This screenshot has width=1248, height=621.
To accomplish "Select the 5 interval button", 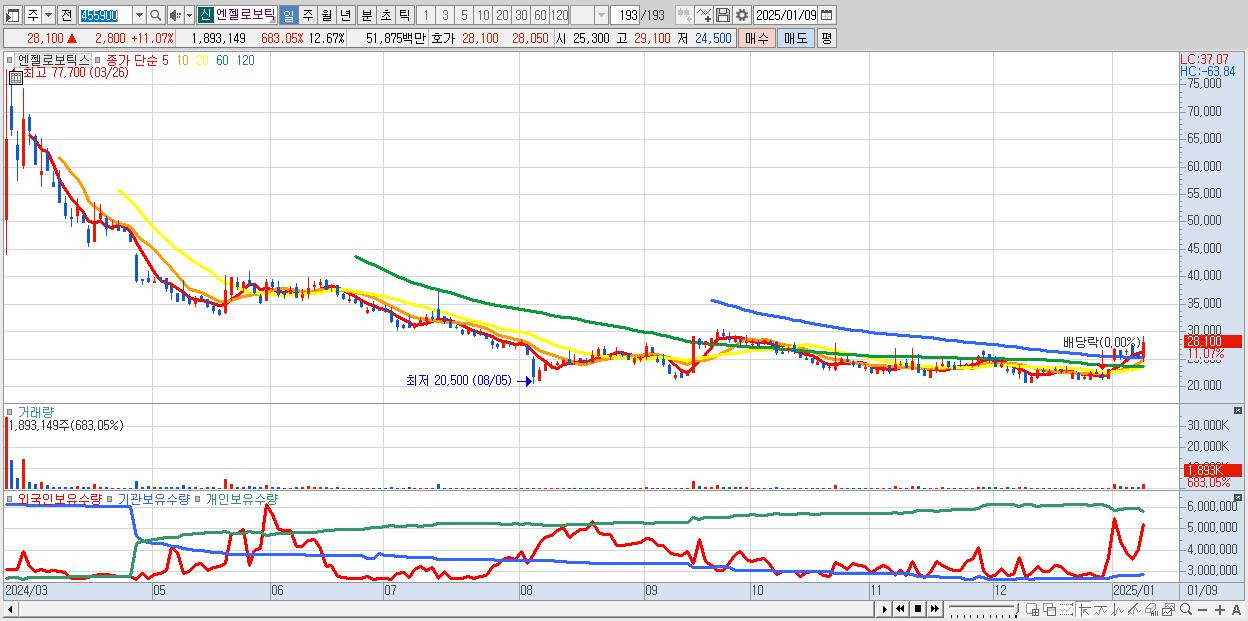I will pyautogui.click(x=463, y=15).
